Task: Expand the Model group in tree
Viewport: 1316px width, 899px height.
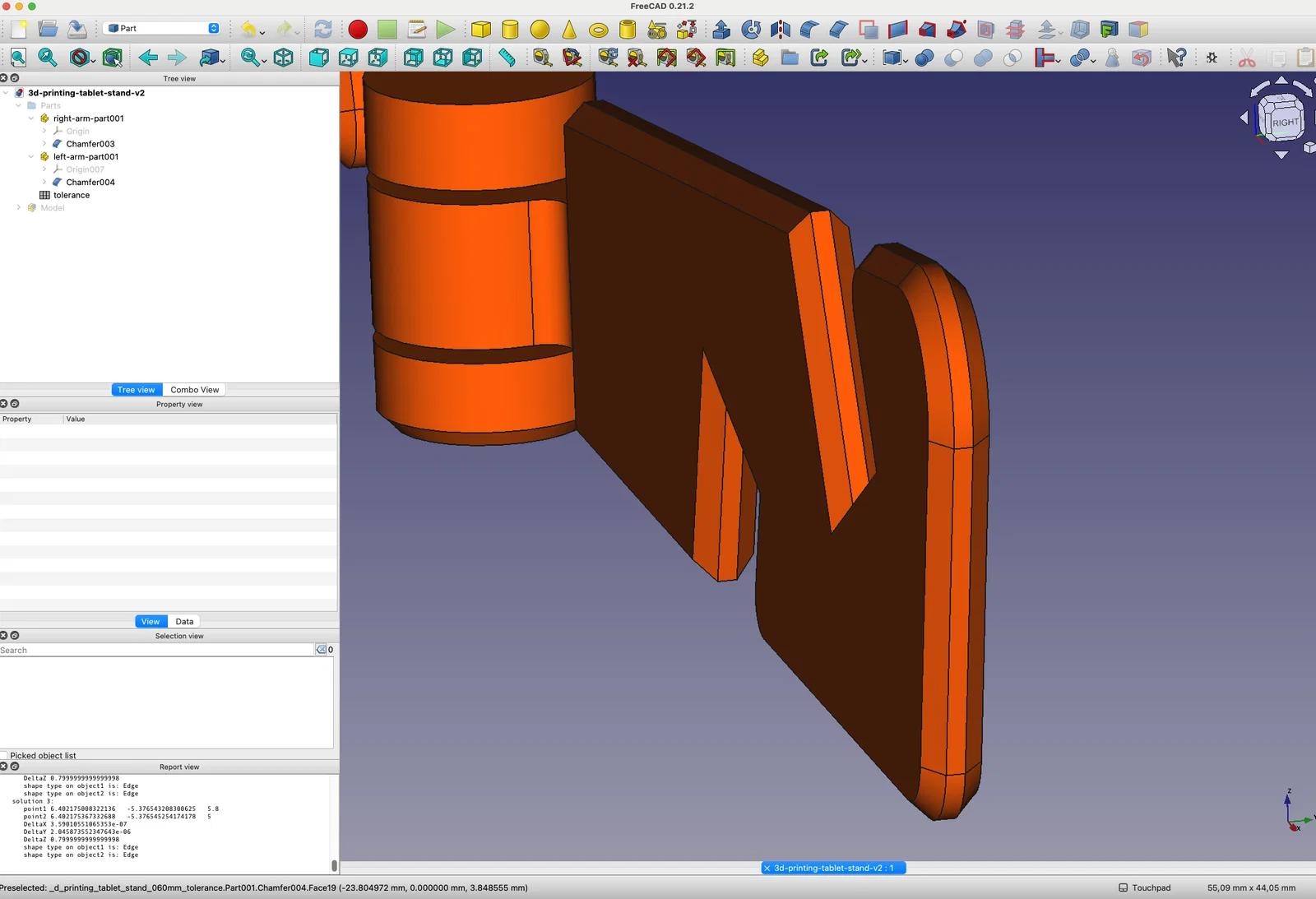Action: click(19, 207)
